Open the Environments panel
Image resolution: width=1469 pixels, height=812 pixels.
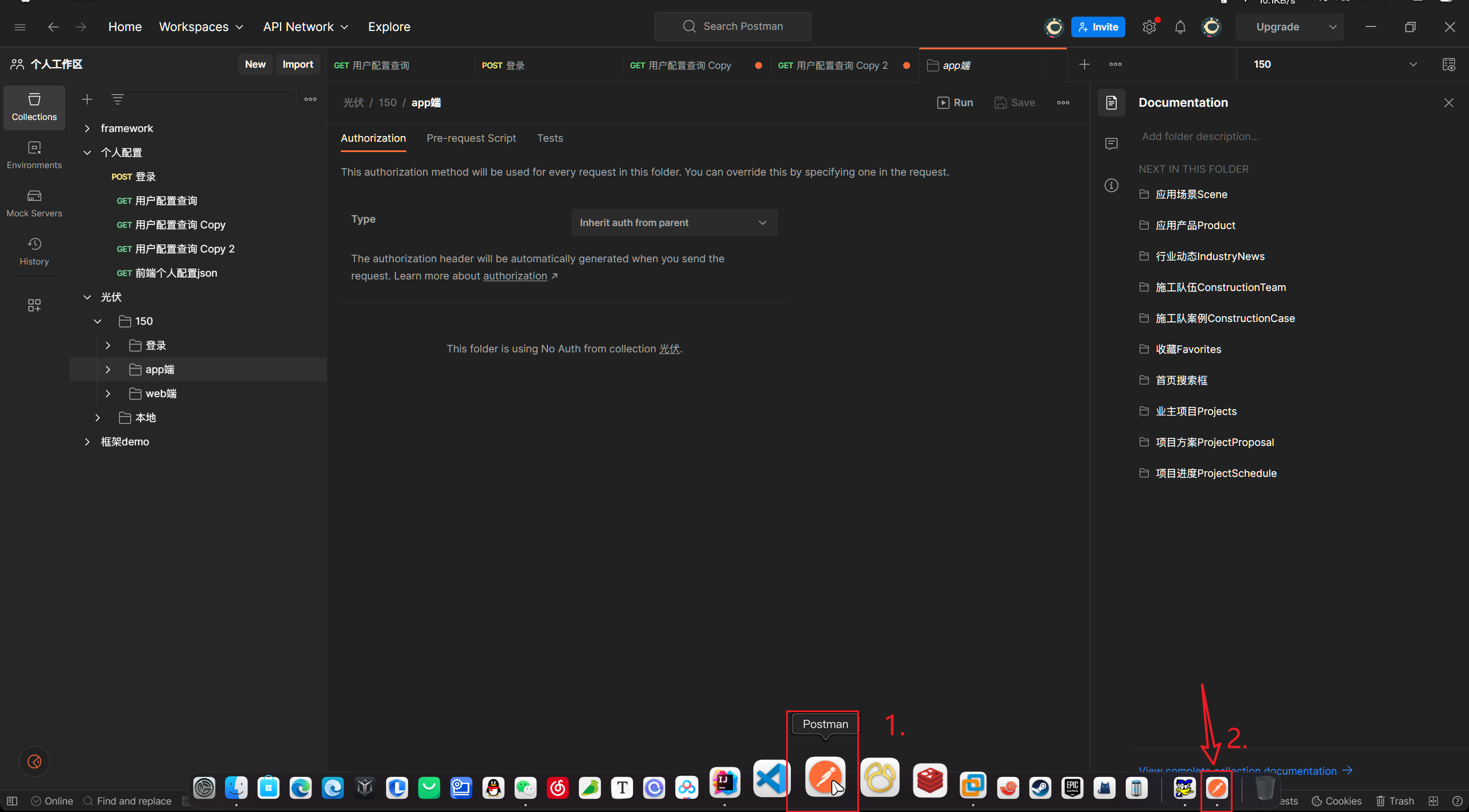34,154
